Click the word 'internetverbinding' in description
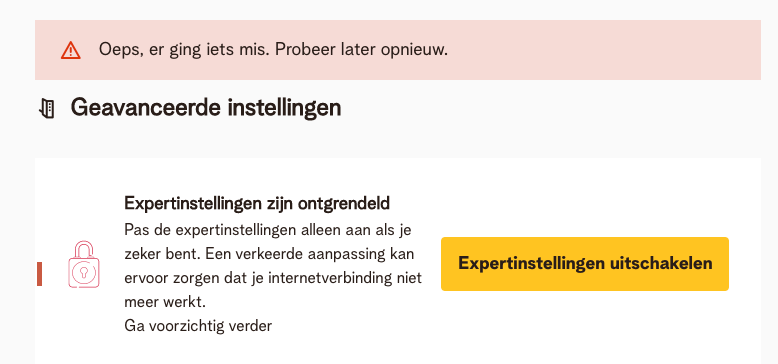The image size is (778, 364). (324, 278)
